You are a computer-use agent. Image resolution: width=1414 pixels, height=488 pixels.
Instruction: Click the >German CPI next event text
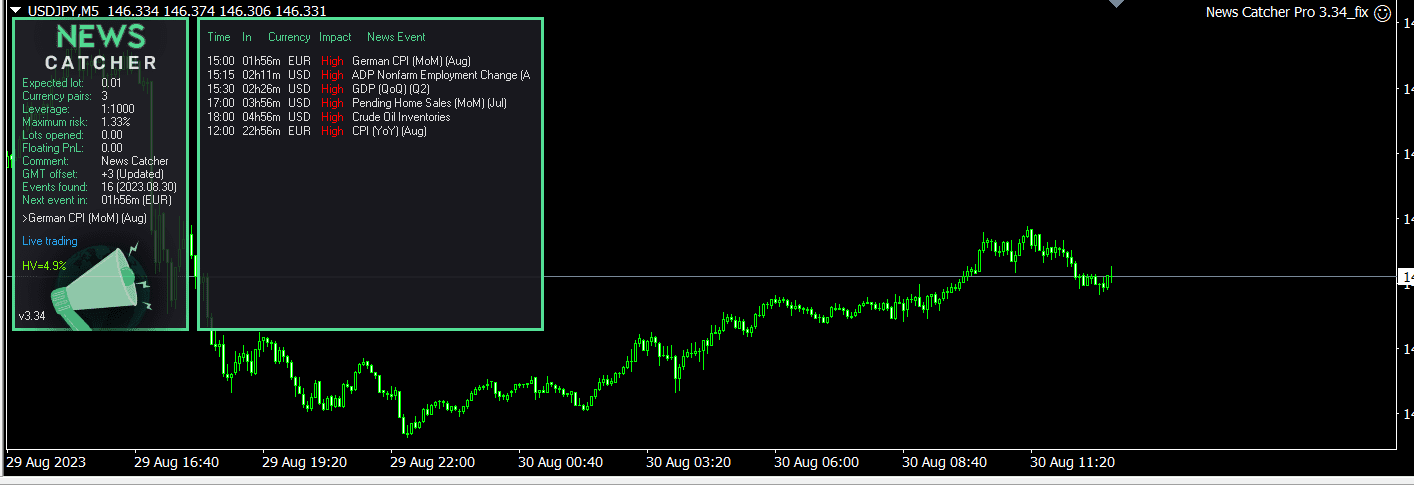(84, 218)
